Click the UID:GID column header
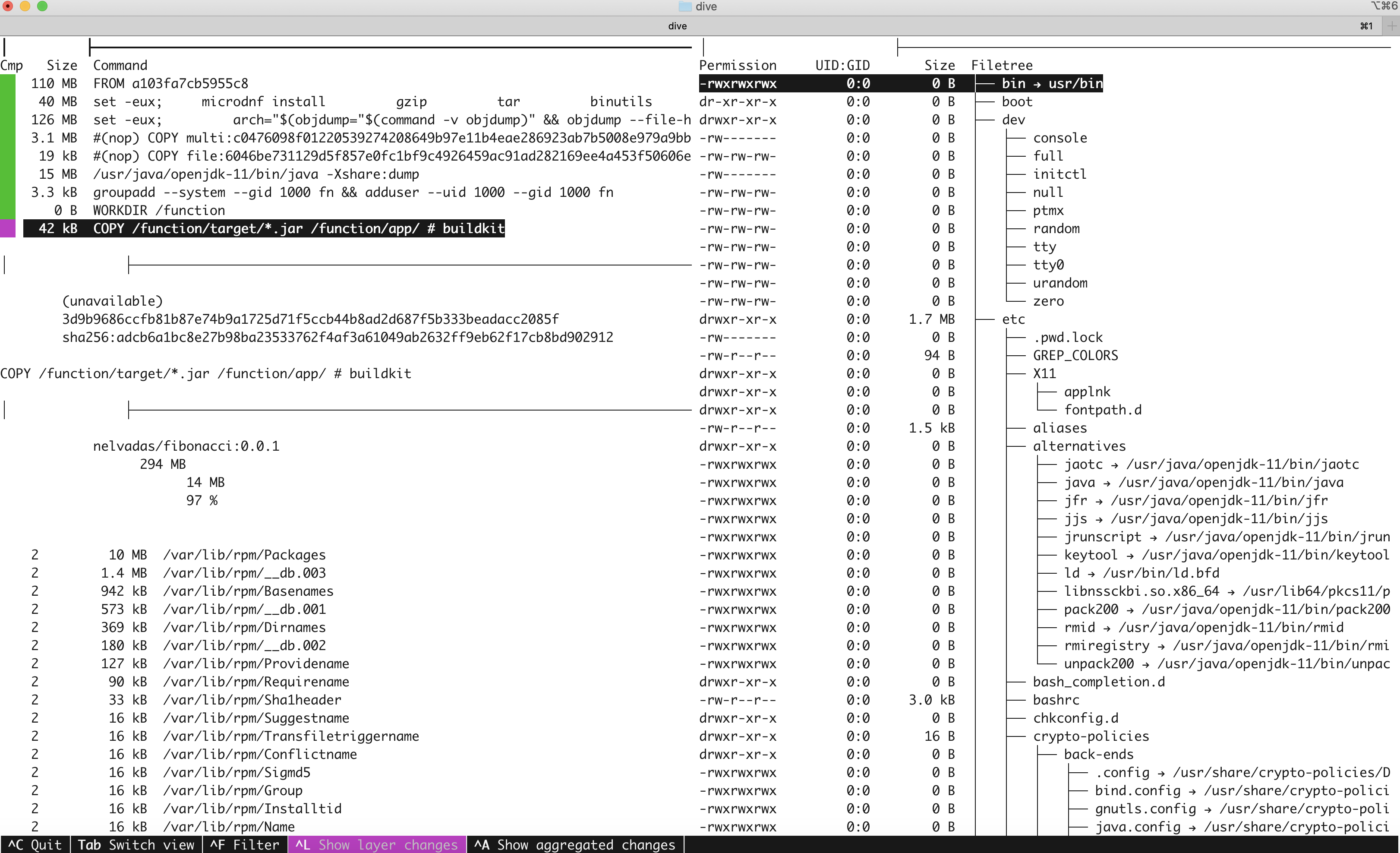This screenshot has height=853, width=1400. [842, 65]
